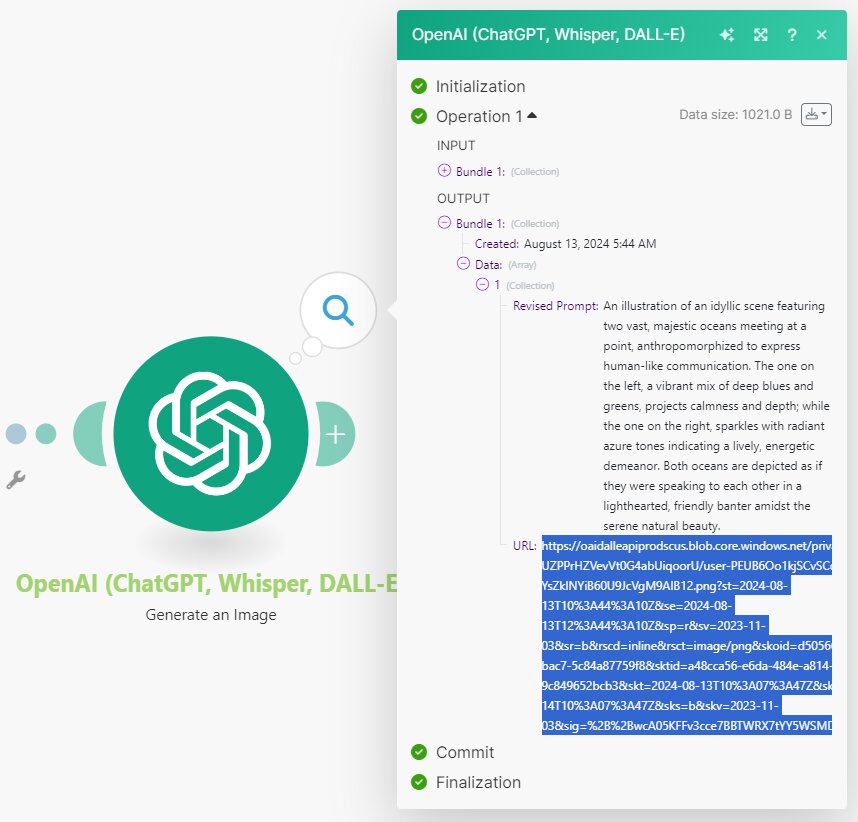The width and height of the screenshot is (858, 822).
Task: Collapse the Data array node
Action: [x=463, y=264]
